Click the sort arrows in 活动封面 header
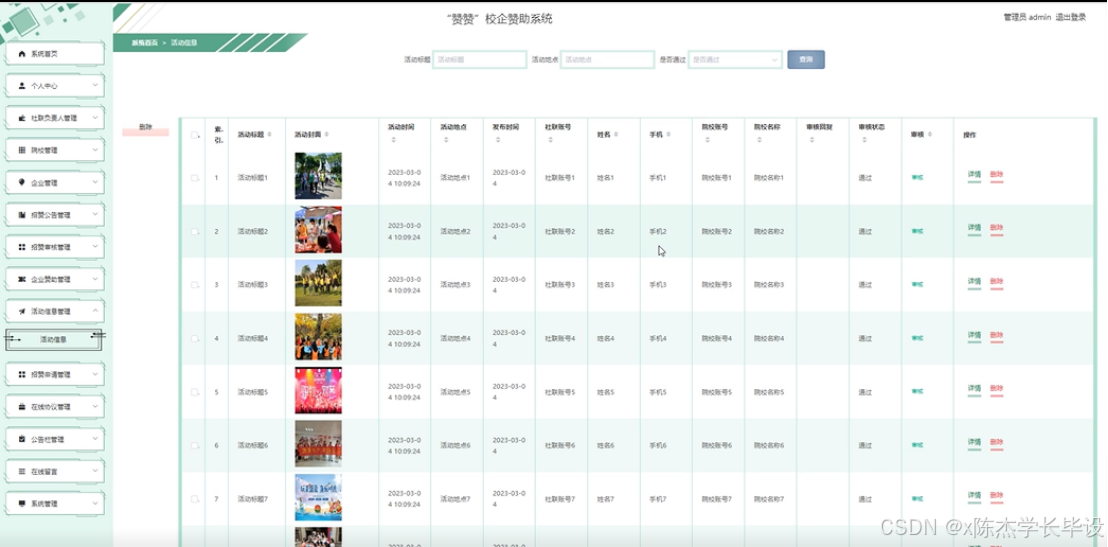 (x=326, y=134)
